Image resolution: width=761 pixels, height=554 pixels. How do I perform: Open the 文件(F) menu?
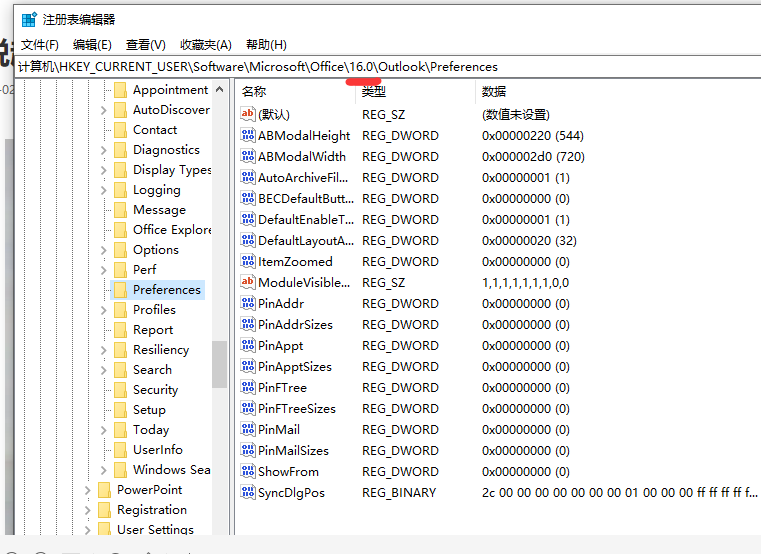[40, 44]
